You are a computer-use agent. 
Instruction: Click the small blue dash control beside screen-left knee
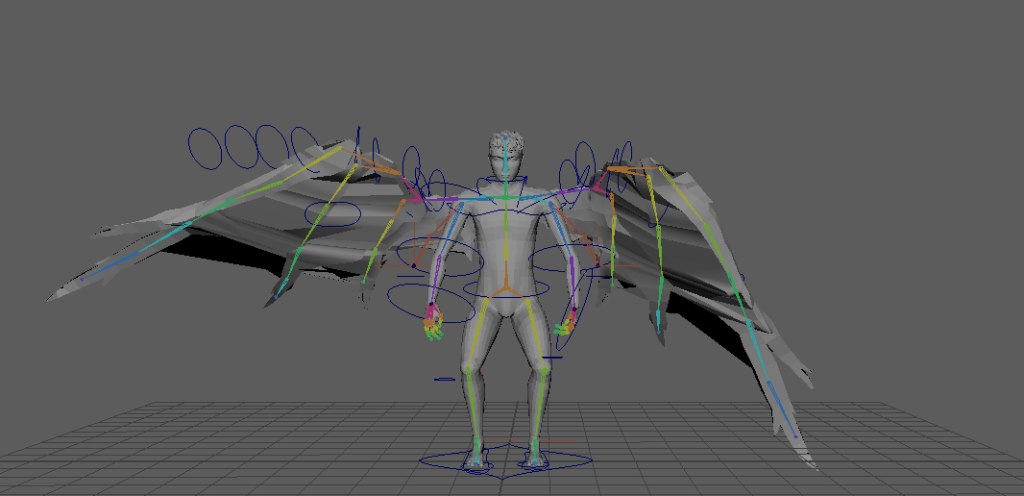click(445, 379)
